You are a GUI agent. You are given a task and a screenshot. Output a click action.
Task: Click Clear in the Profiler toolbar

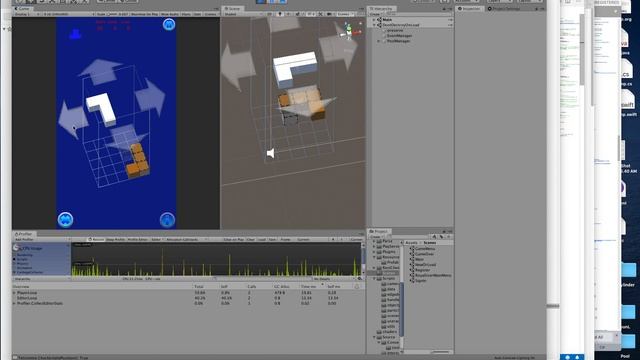250,240
